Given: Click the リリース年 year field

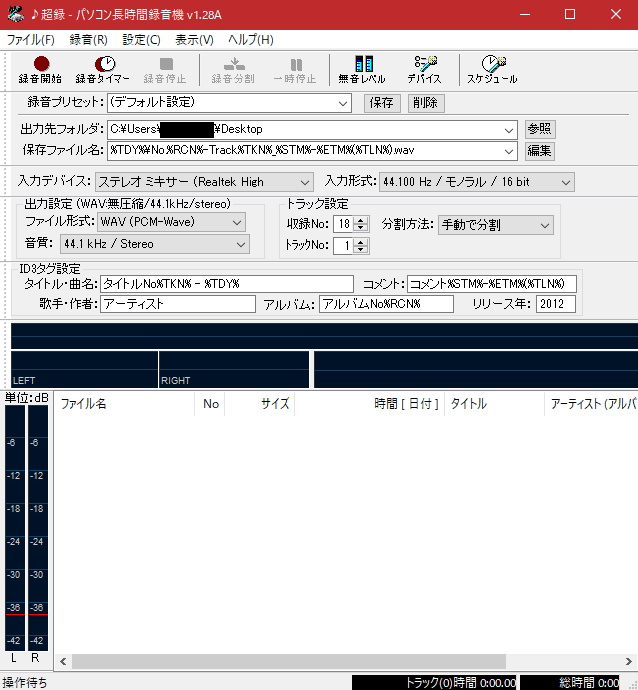Looking at the screenshot, I should point(556,304).
